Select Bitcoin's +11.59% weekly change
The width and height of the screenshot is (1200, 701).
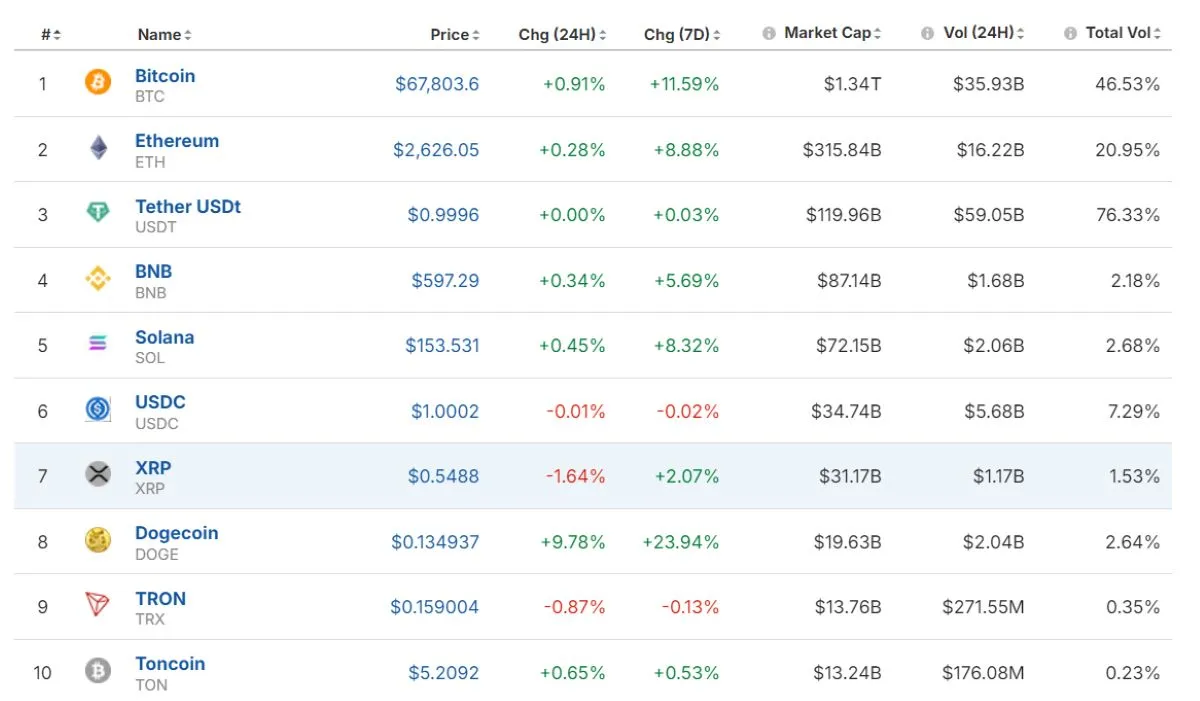[x=684, y=84]
